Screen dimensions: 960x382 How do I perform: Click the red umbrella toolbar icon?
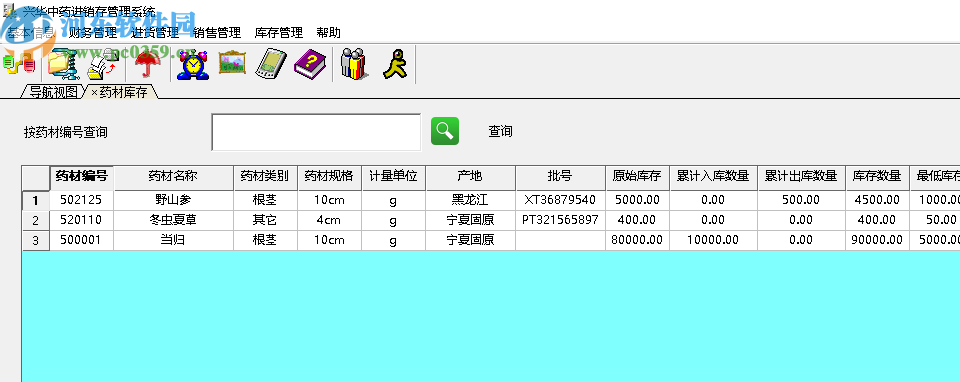148,64
